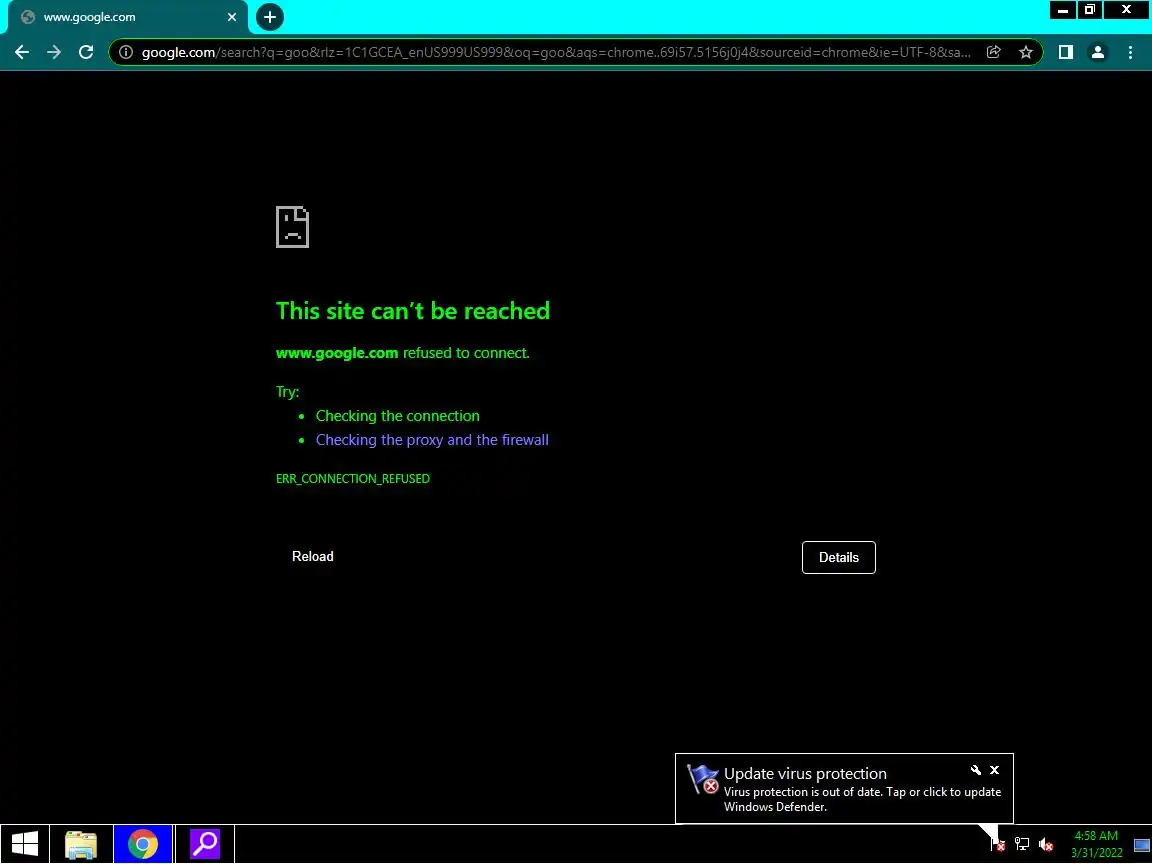Open the magnifier search app in taskbar
This screenshot has width=1152, height=864.
pyautogui.click(x=205, y=844)
